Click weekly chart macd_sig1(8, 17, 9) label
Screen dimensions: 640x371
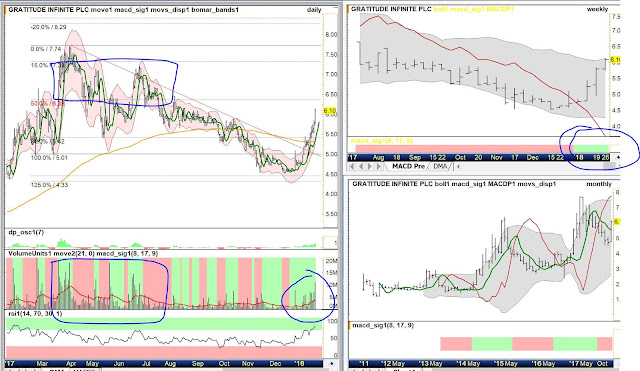click(x=382, y=141)
